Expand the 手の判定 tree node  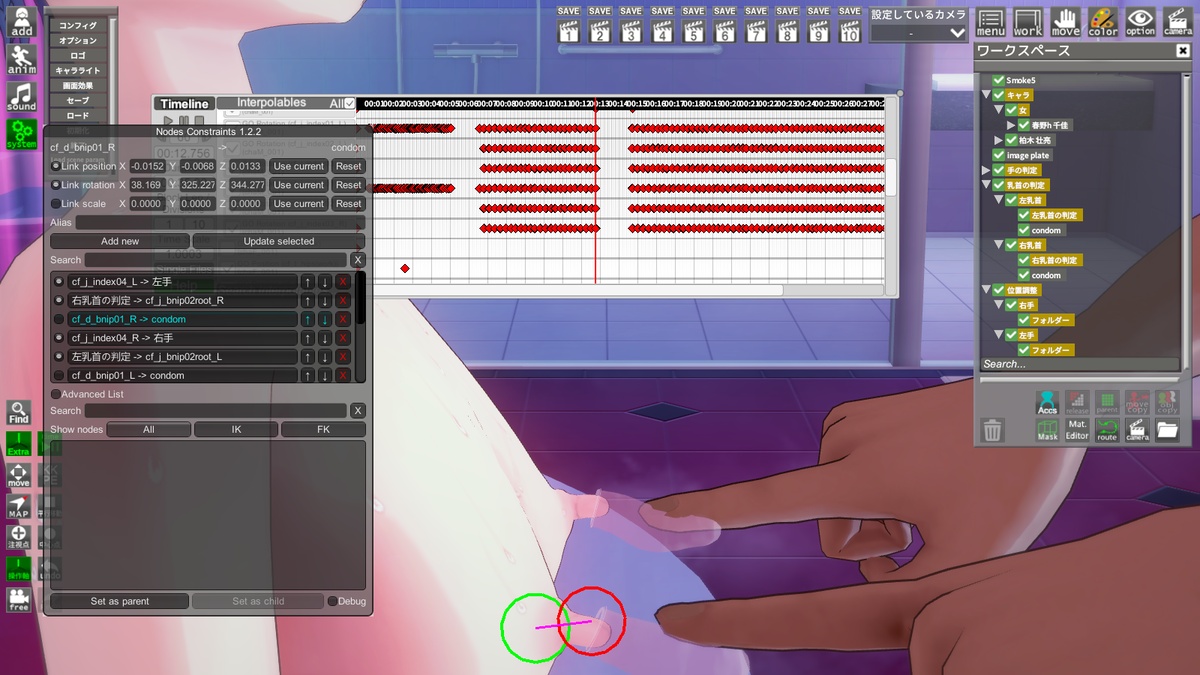click(987, 170)
